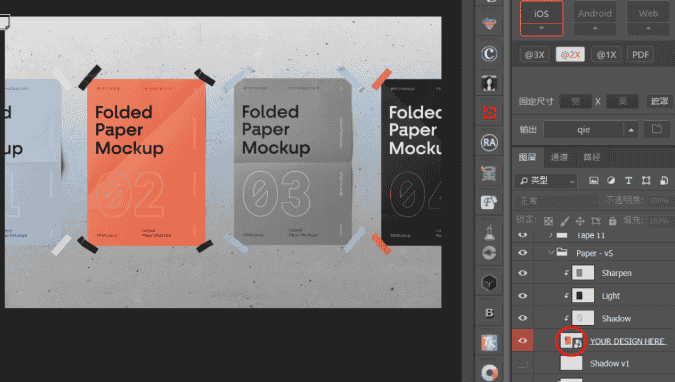Open the flask plugin icon
Viewport: 675px width, 382px height.
click(x=489, y=232)
